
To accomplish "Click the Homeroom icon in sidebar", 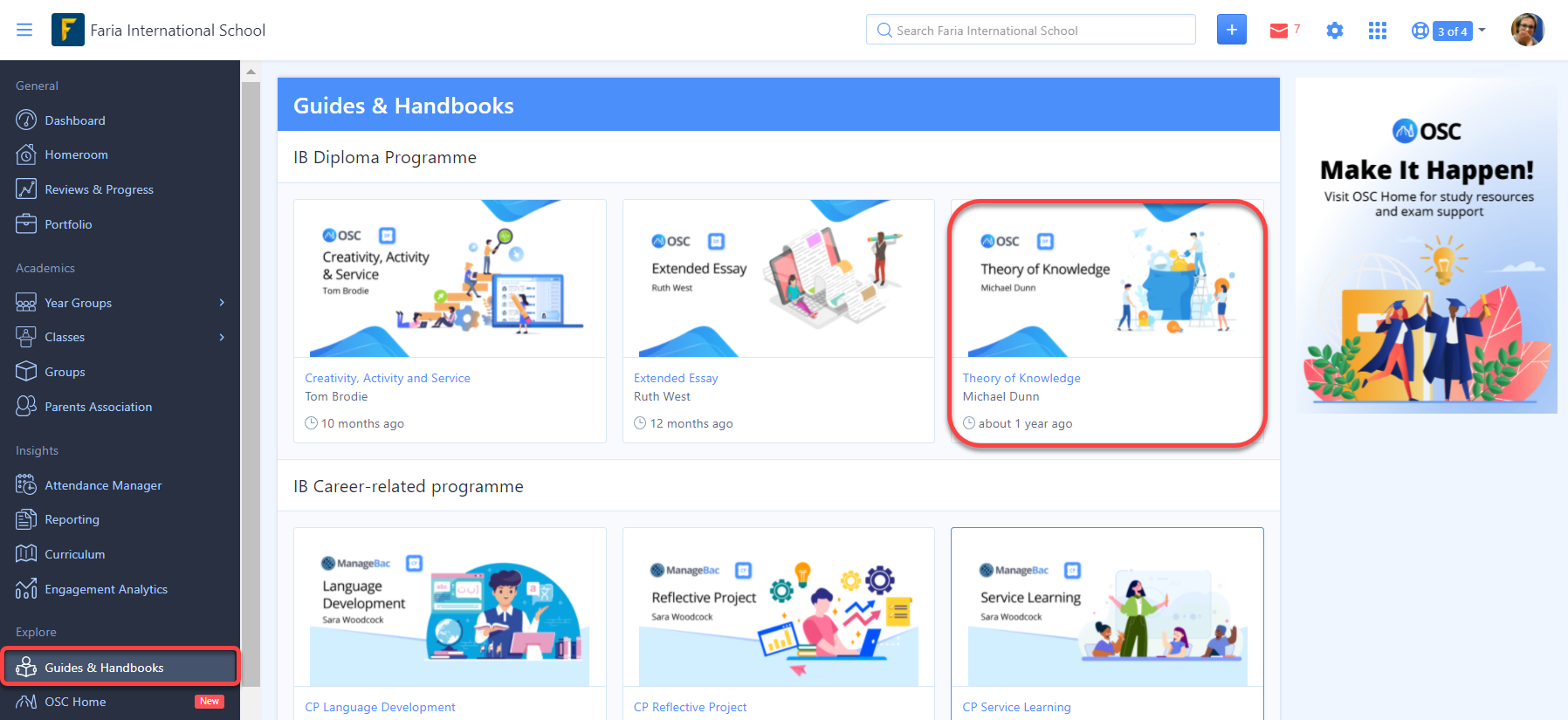I will pos(26,154).
